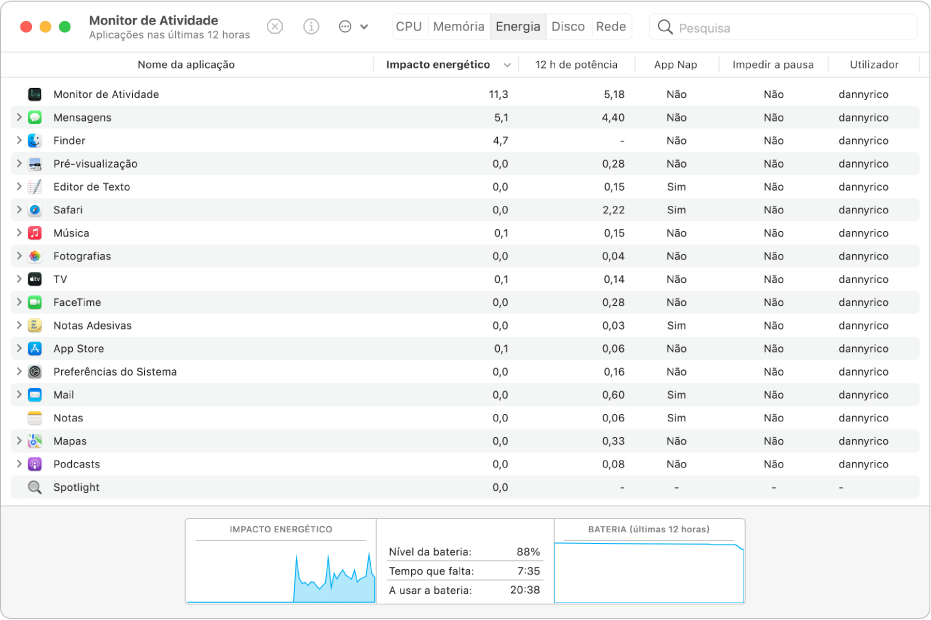Image resolution: width=931 pixels, height=620 pixels.
Task: Click the Mail envelope icon
Action: click(x=35, y=395)
